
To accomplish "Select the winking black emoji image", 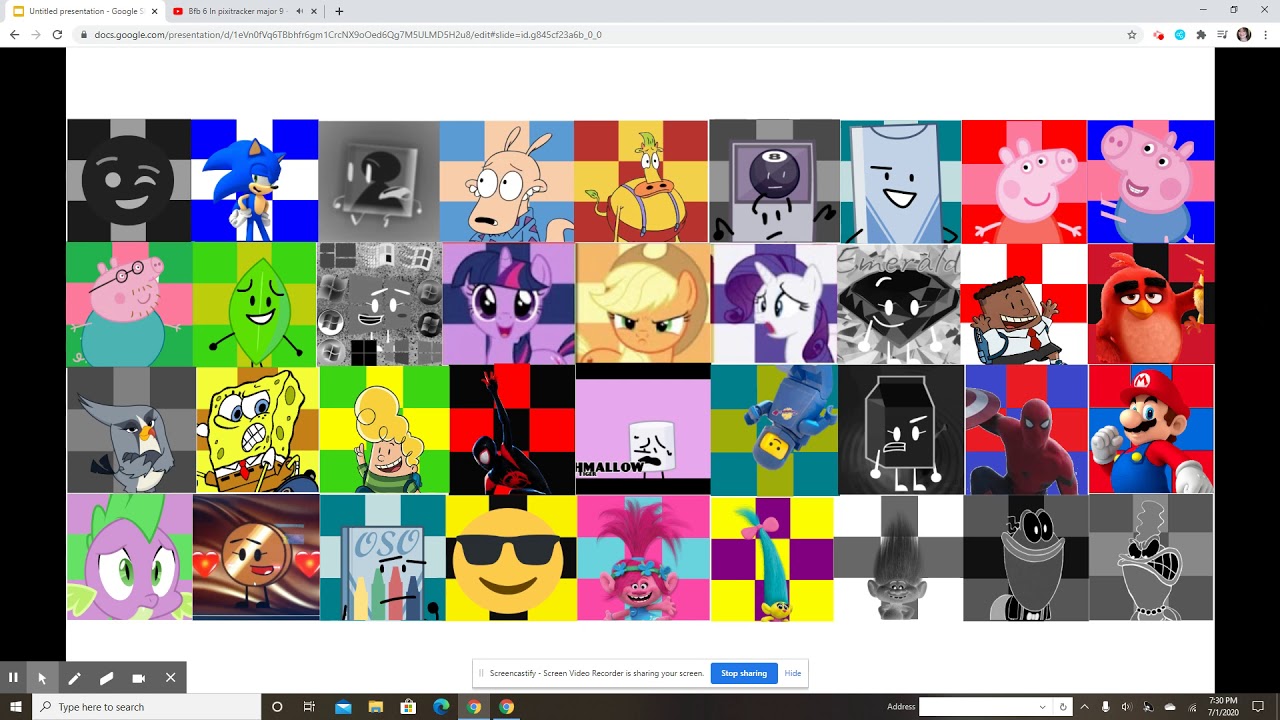I will point(129,181).
